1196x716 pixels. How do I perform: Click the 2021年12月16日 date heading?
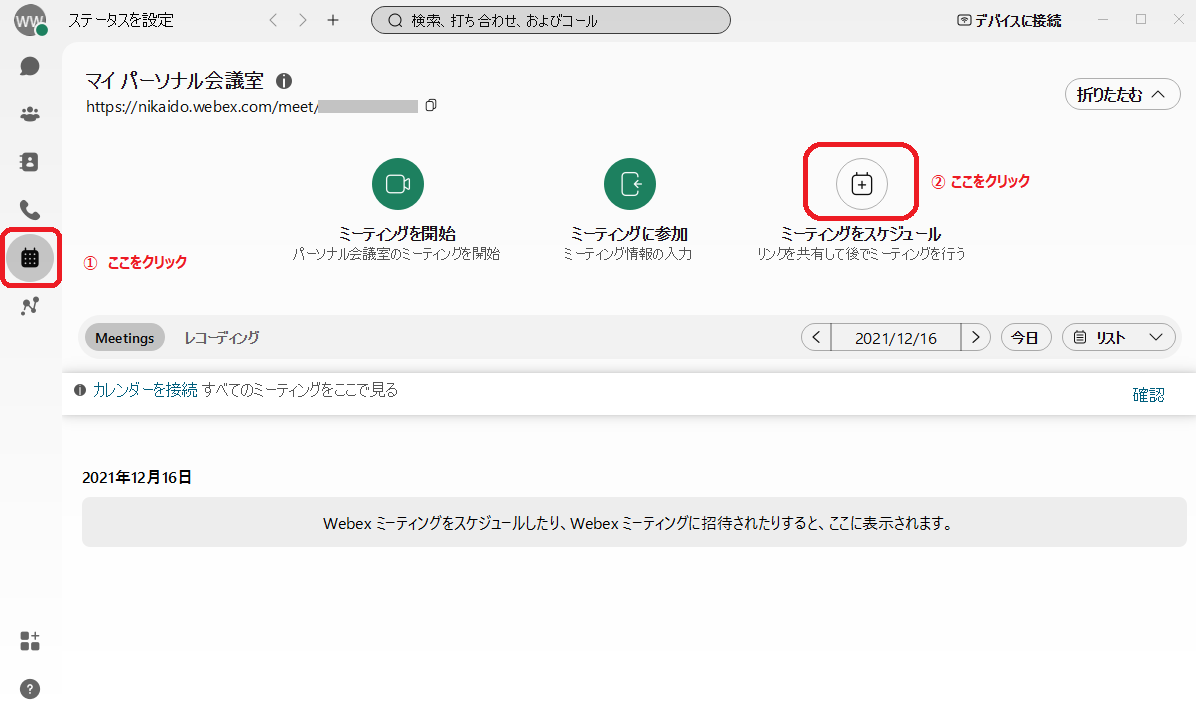tap(137, 477)
